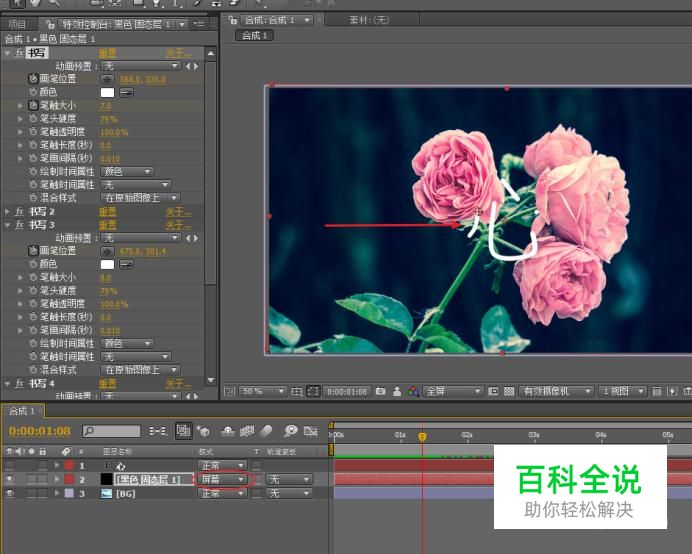This screenshot has width=692, height=554.
Task: Click the timeline layer search field
Action: [x=111, y=431]
